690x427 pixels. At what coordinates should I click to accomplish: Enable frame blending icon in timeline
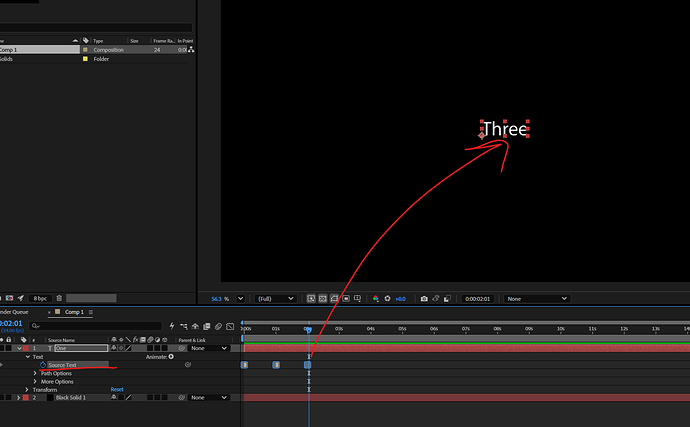206,326
